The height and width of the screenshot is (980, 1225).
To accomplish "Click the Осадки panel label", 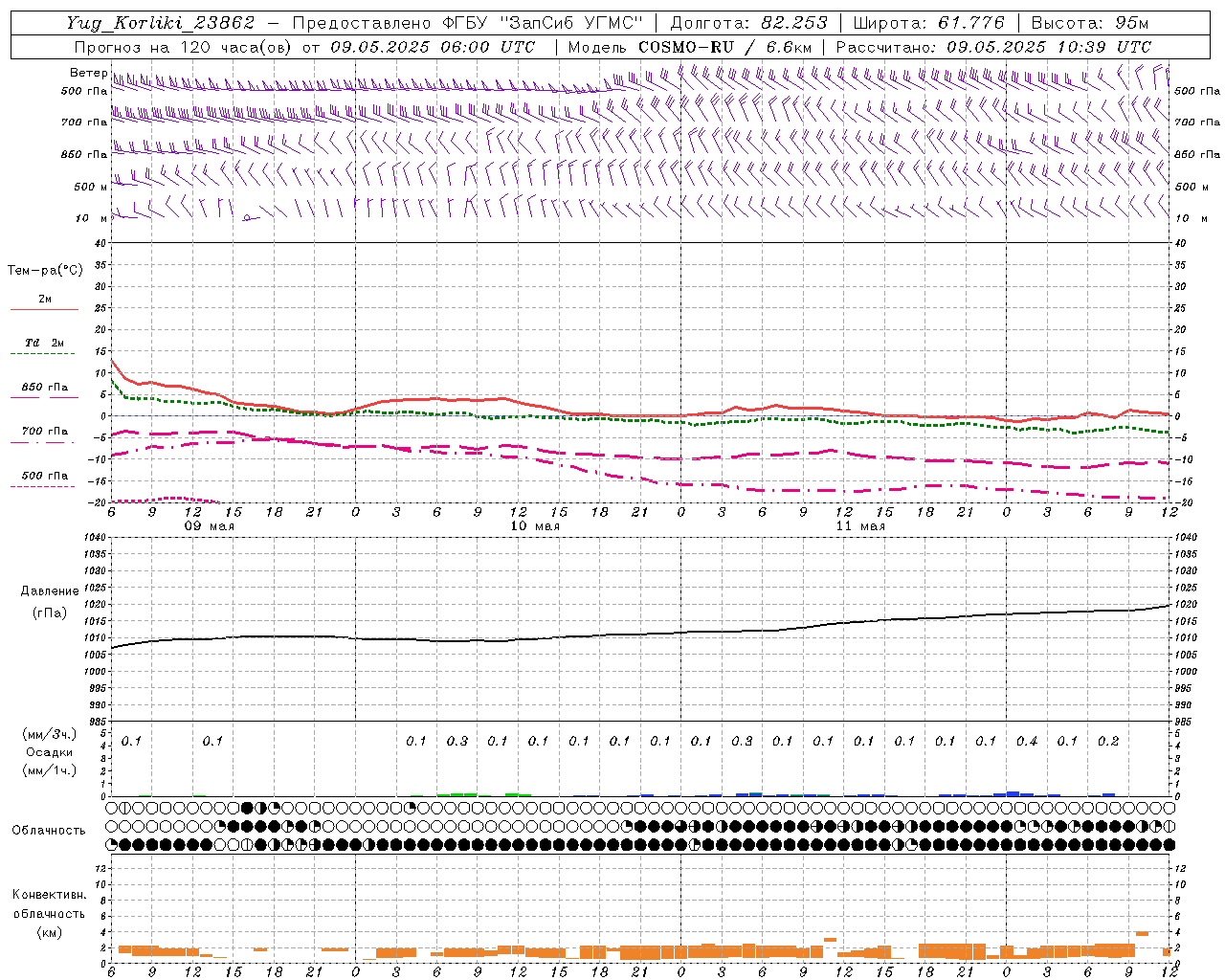I will coord(50,752).
